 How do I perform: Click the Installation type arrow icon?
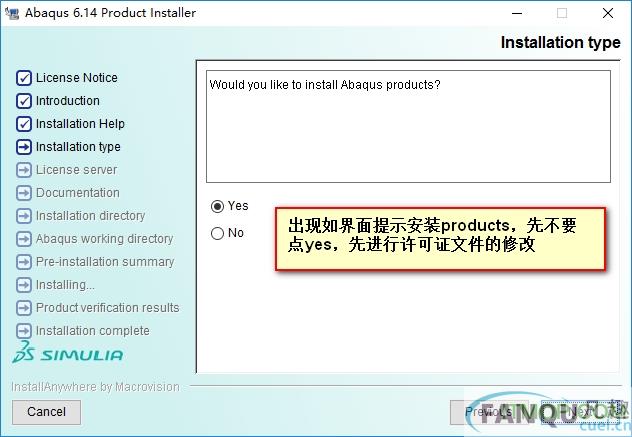tap(24, 147)
